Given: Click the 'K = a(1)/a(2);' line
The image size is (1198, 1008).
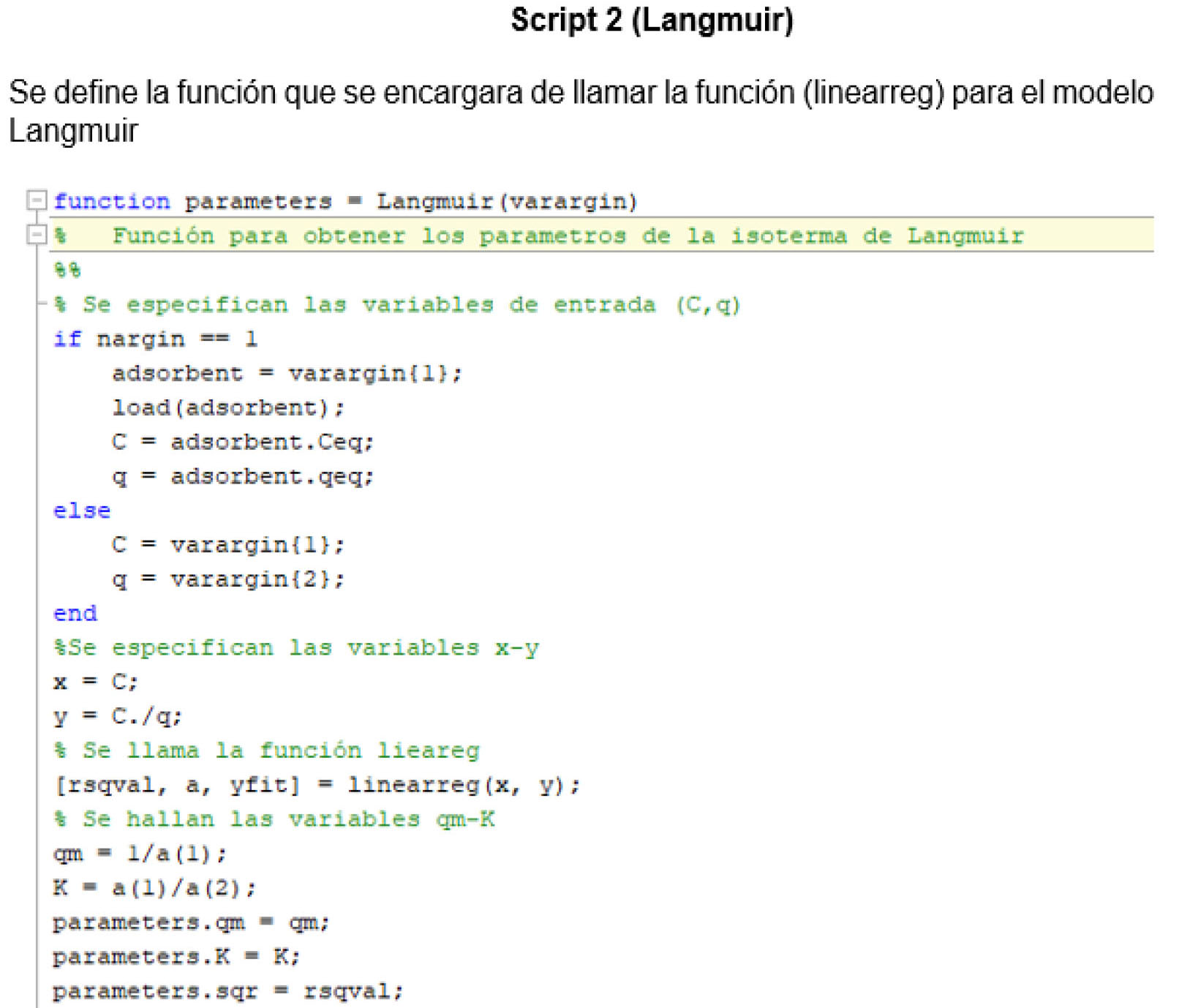Looking at the screenshot, I should tap(154, 888).
